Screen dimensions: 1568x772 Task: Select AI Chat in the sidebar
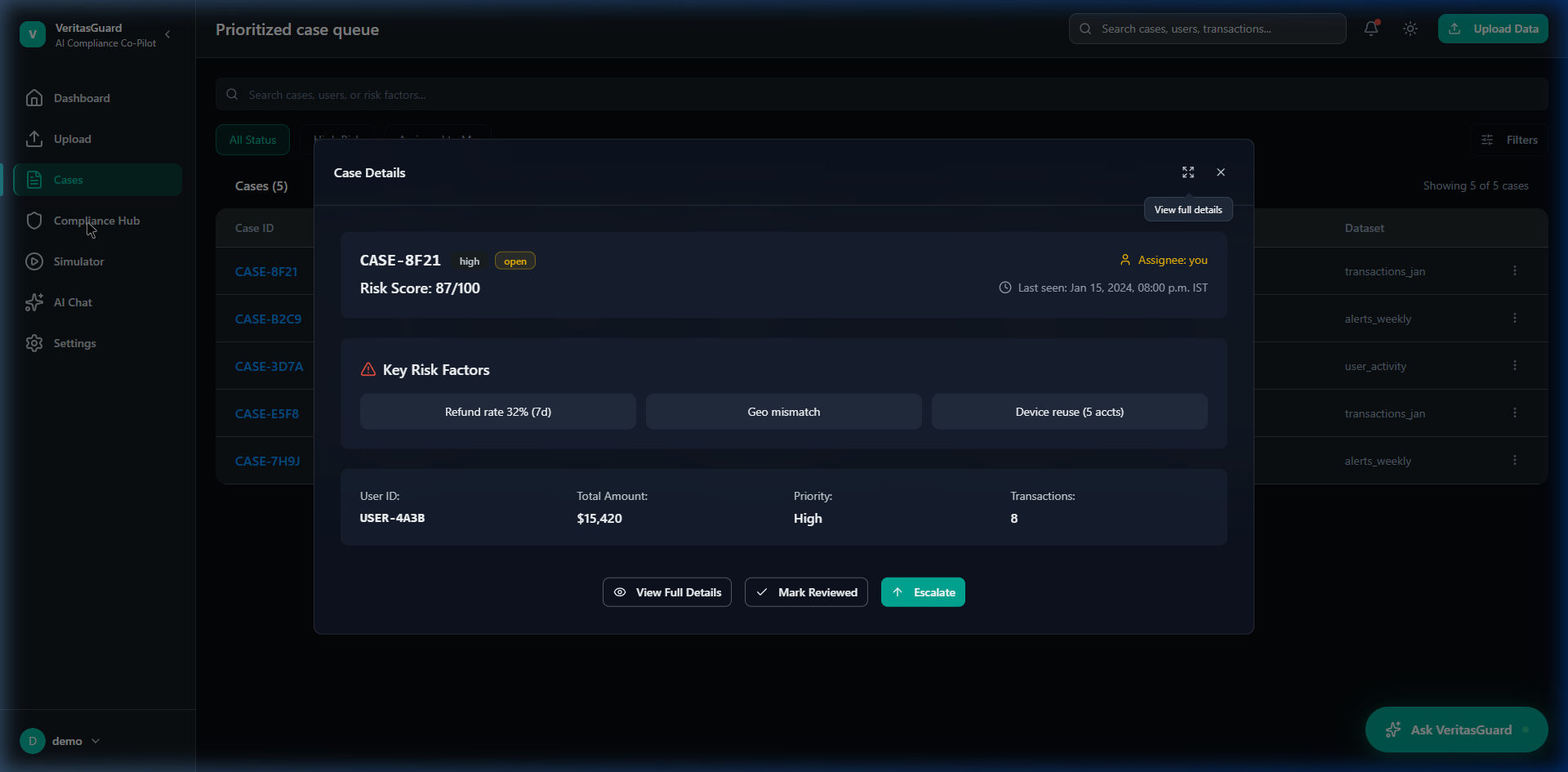(x=71, y=301)
